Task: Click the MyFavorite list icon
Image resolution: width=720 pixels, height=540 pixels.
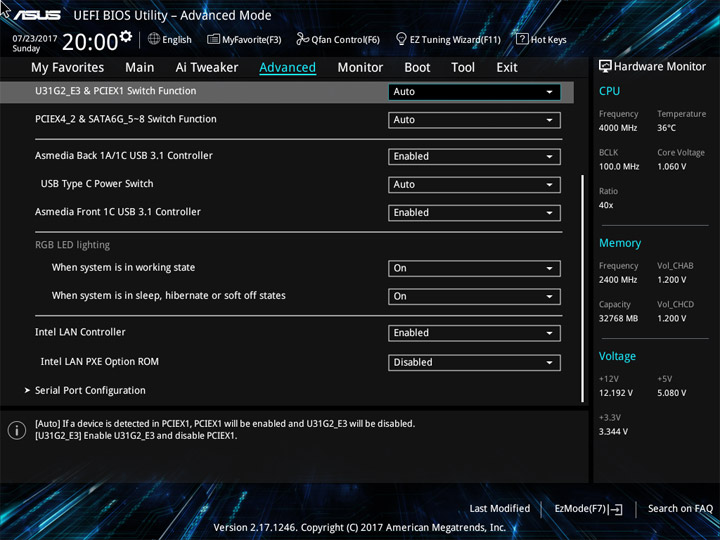Action: coord(213,39)
